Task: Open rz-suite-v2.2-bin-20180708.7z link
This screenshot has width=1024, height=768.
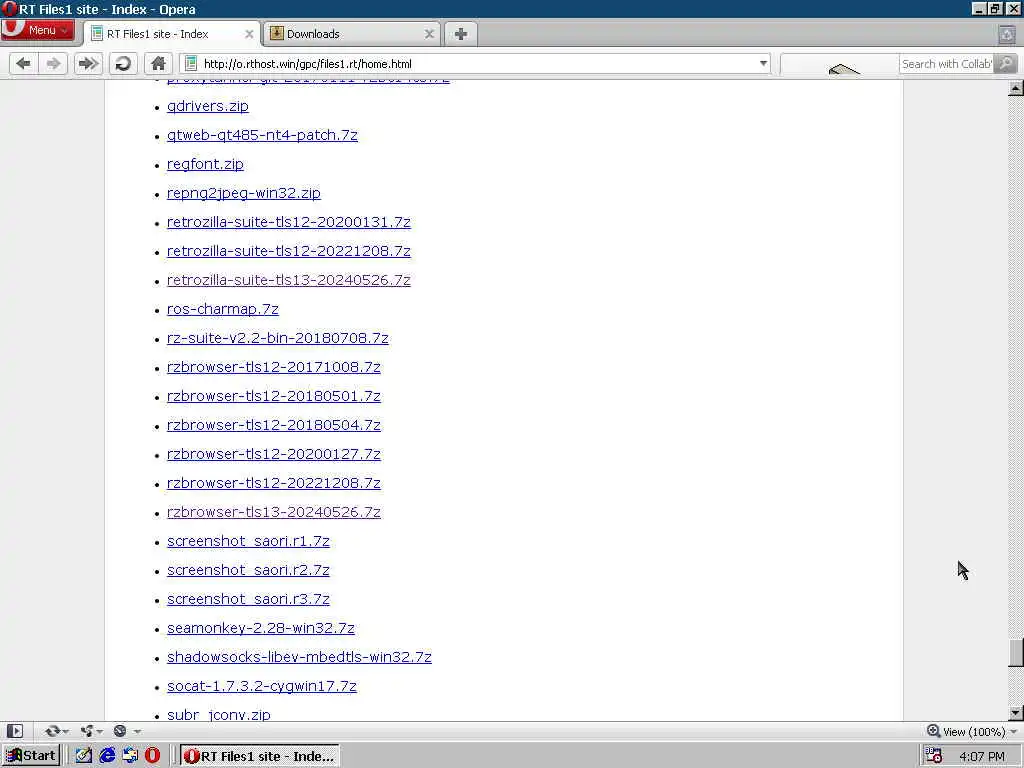Action: pyautogui.click(x=278, y=338)
